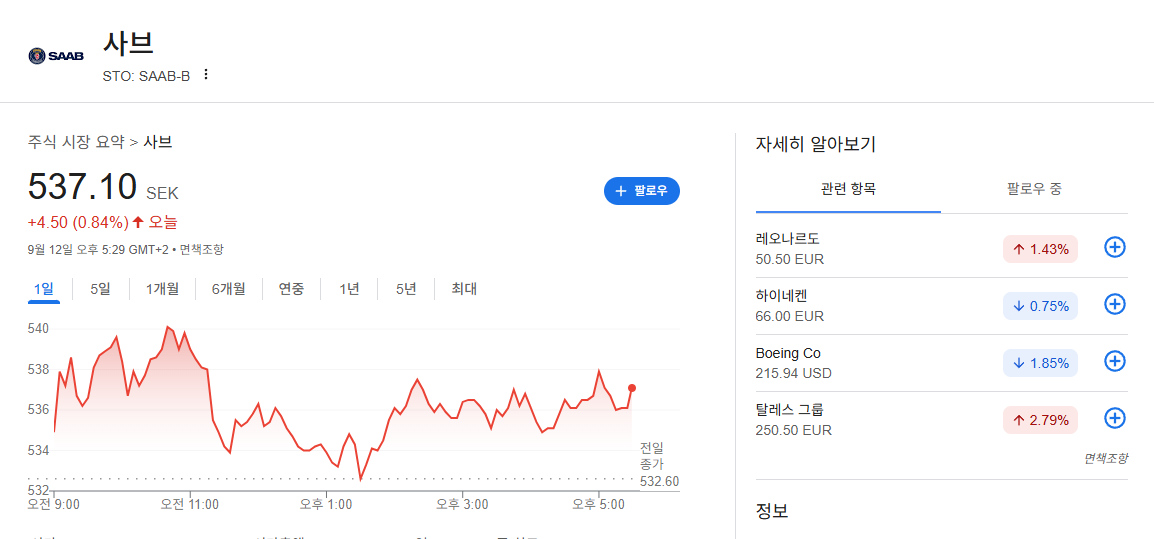Add 하이네켄 with its plus circle icon
Image resolution: width=1154 pixels, height=539 pixels.
pos(1115,305)
